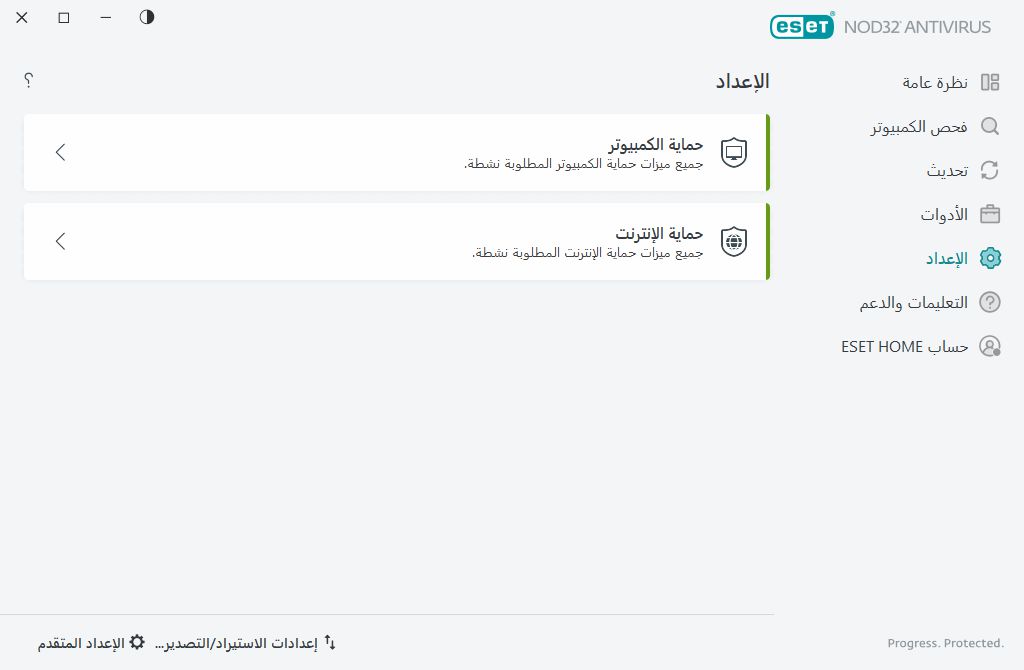This screenshot has height=670, width=1024.
Task: Click the ESET HOME account icon
Action: 989,346
